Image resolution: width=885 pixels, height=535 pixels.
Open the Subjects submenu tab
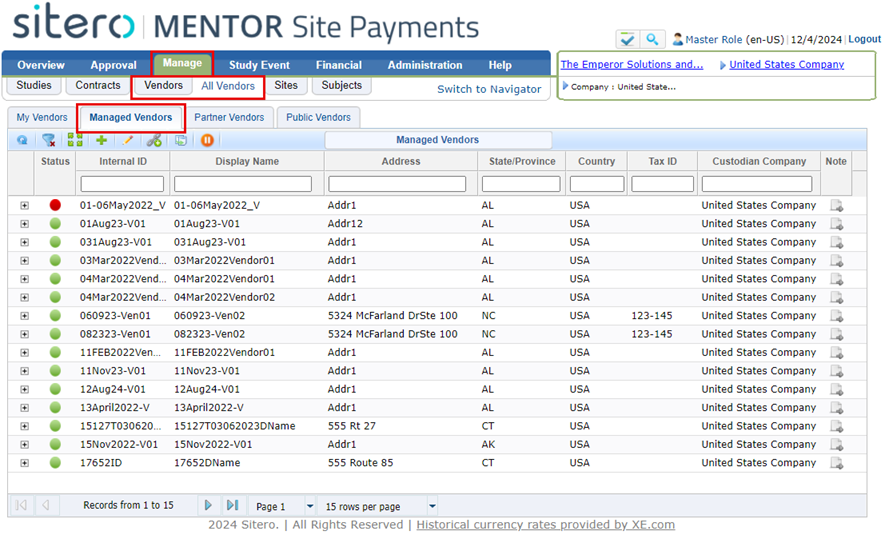pos(341,85)
